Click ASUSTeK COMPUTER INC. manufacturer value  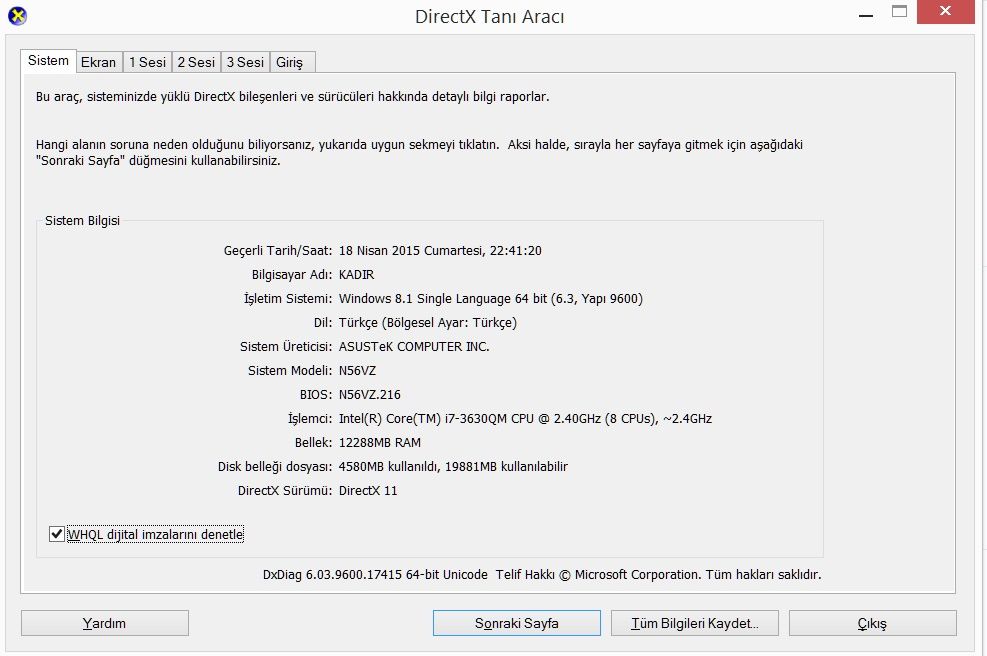pos(414,346)
